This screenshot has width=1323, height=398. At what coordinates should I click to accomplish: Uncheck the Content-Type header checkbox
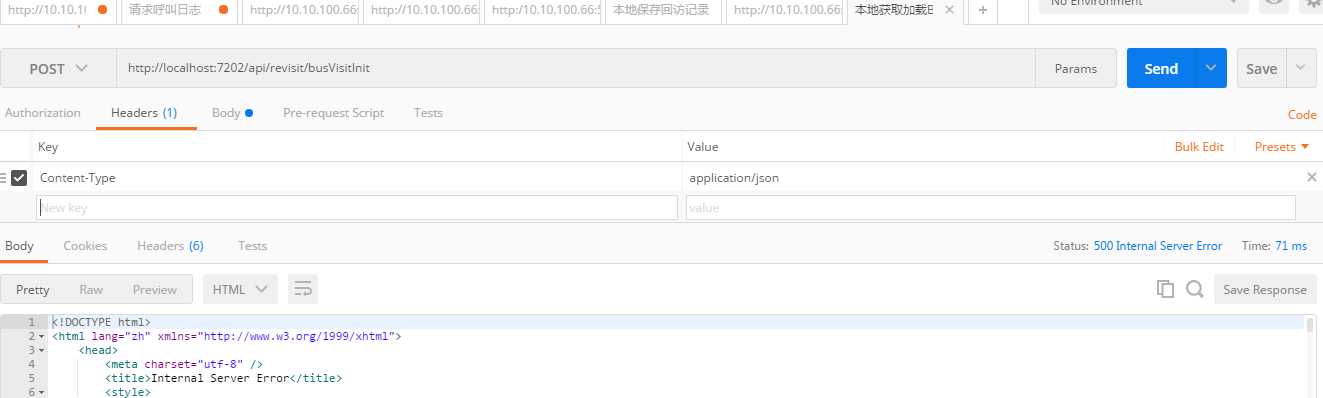coord(18,178)
